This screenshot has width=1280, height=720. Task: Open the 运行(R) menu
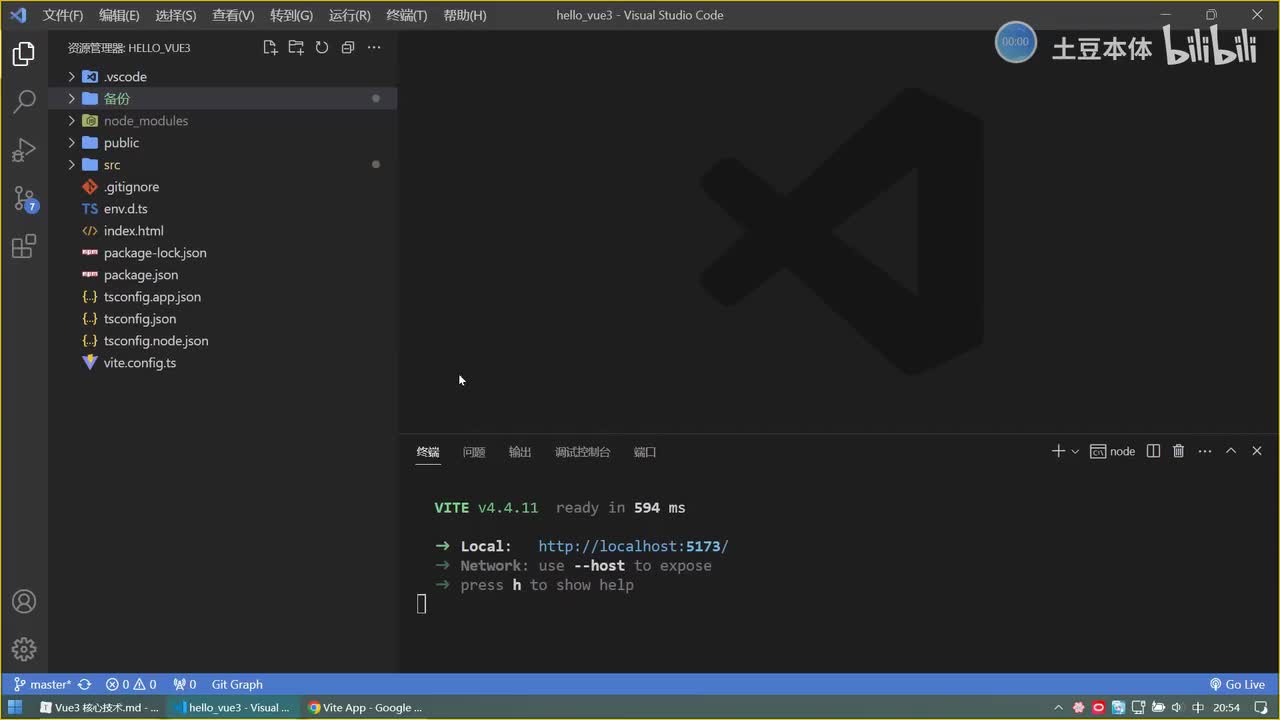tap(349, 15)
